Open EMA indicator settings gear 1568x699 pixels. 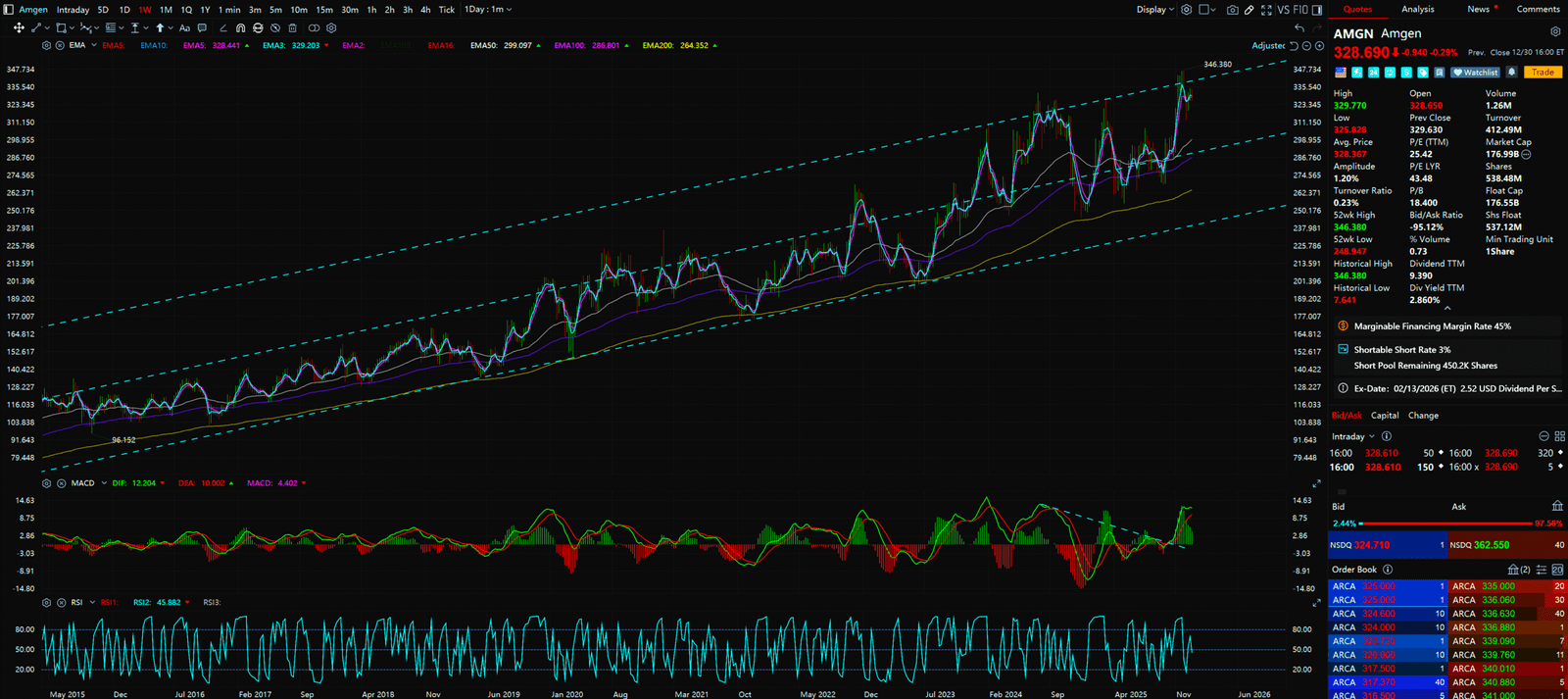[x=47, y=45]
